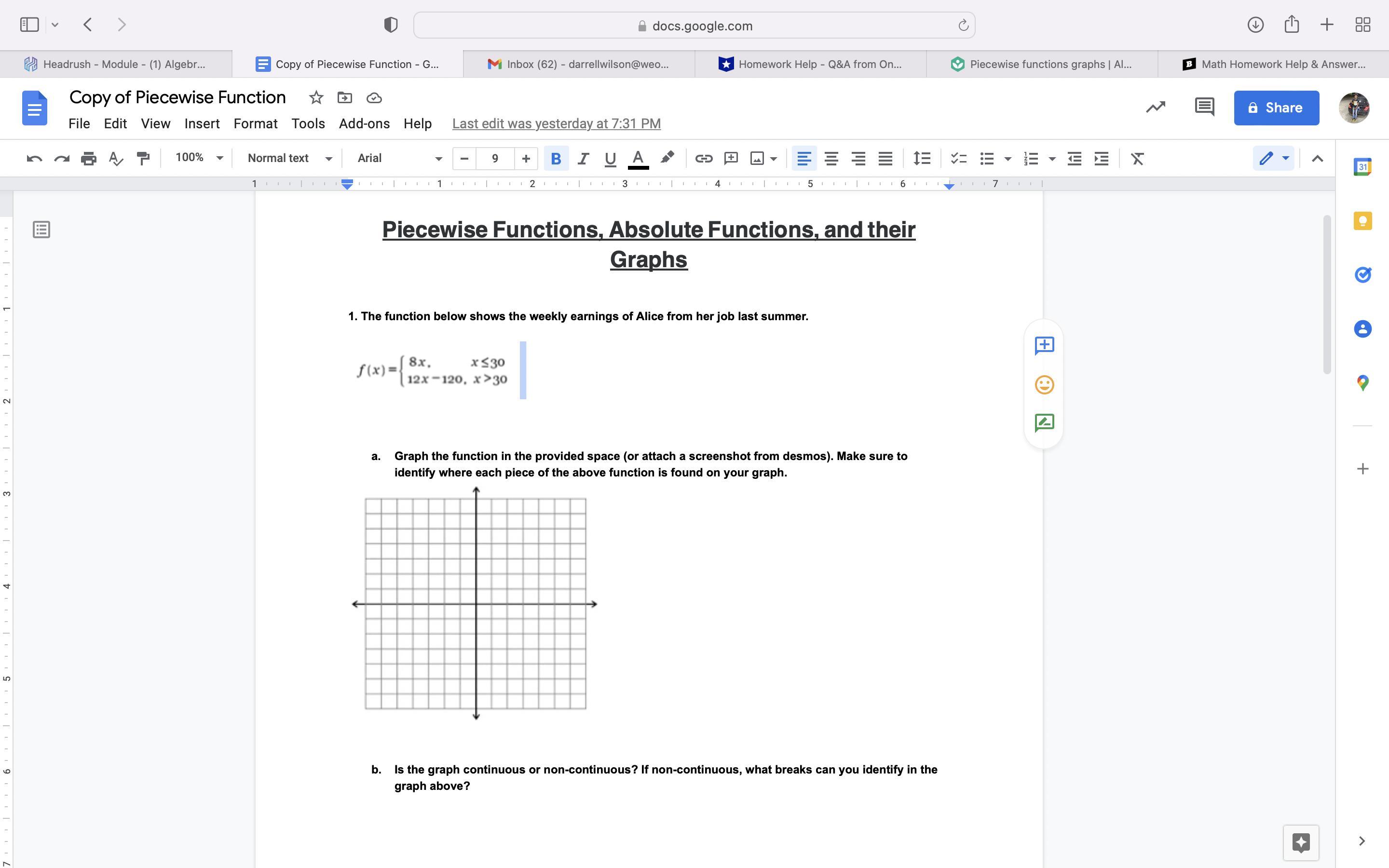Open Google Keep in side panel
Screen dimensions: 1389x868
1362,221
